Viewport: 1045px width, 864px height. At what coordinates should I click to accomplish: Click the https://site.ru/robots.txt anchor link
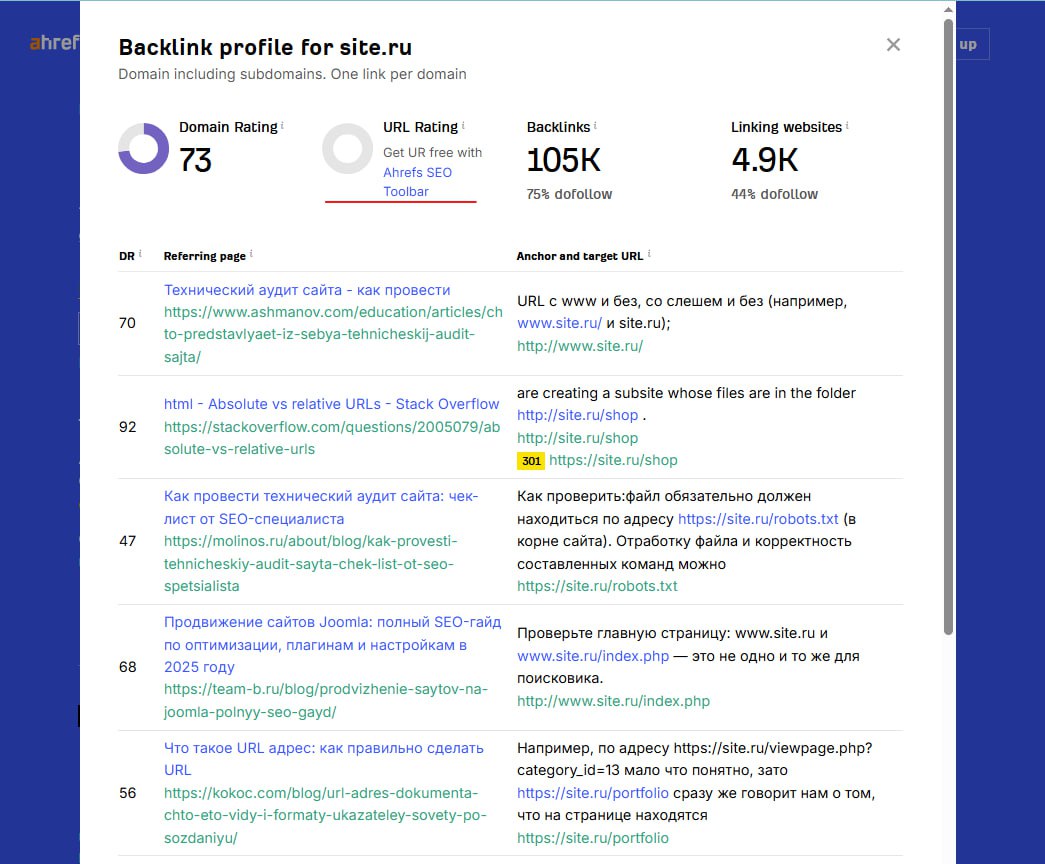758,519
